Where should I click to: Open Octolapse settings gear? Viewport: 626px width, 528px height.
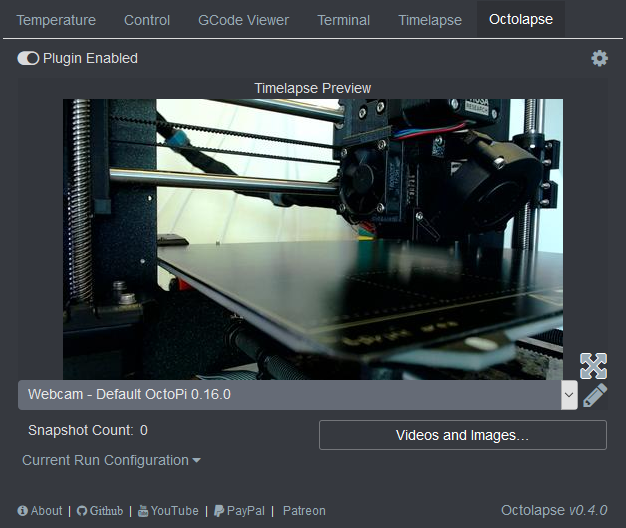599,58
